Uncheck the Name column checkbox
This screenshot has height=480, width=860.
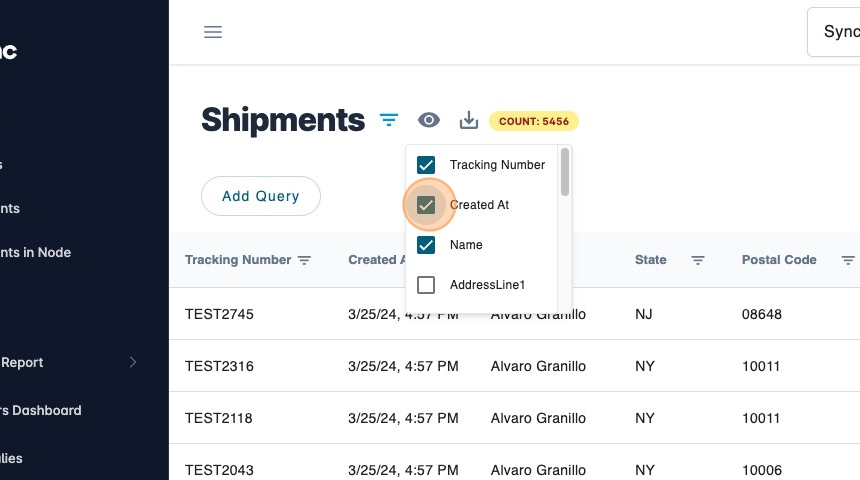point(426,245)
